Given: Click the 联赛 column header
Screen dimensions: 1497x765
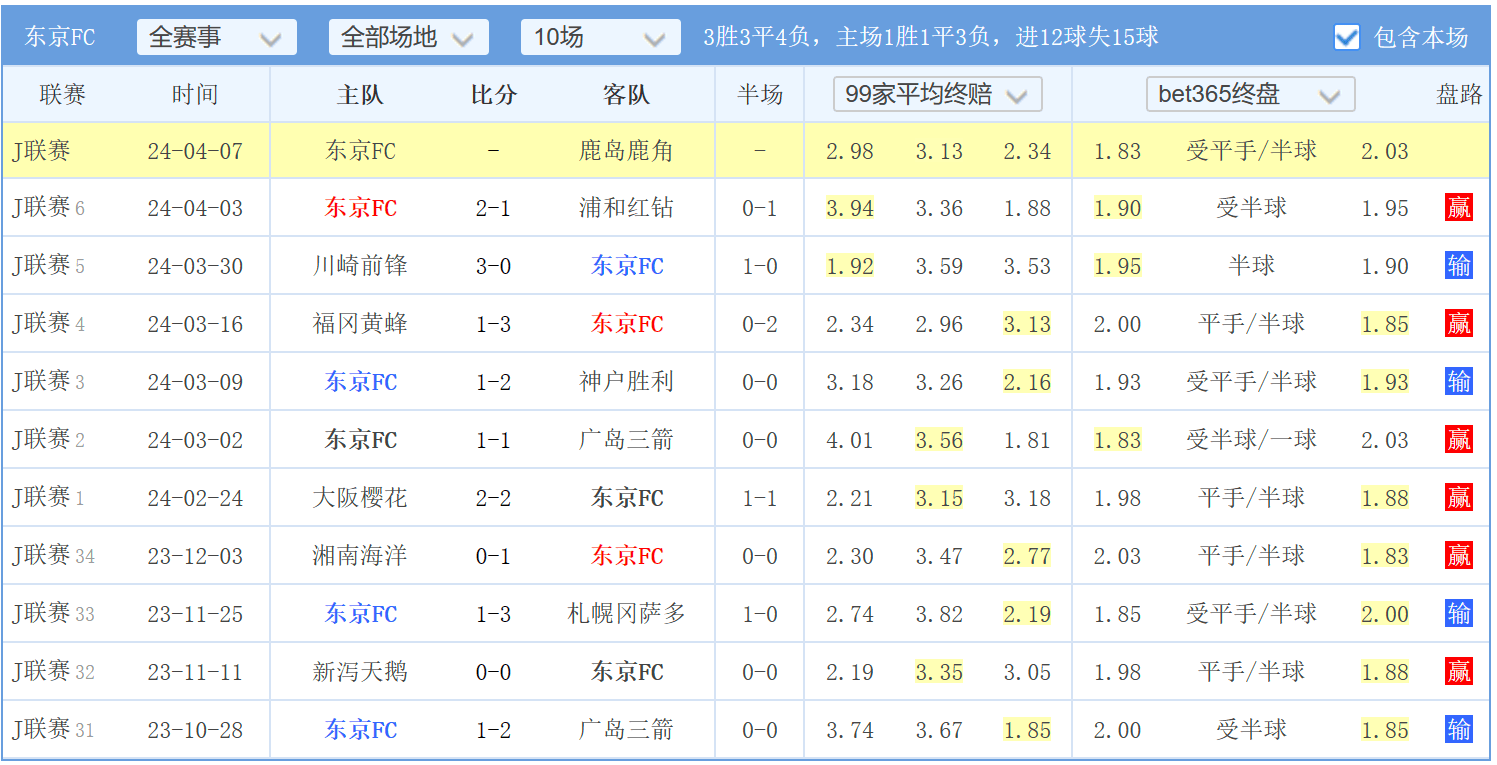Looking at the screenshot, I should tap(63, 95).
